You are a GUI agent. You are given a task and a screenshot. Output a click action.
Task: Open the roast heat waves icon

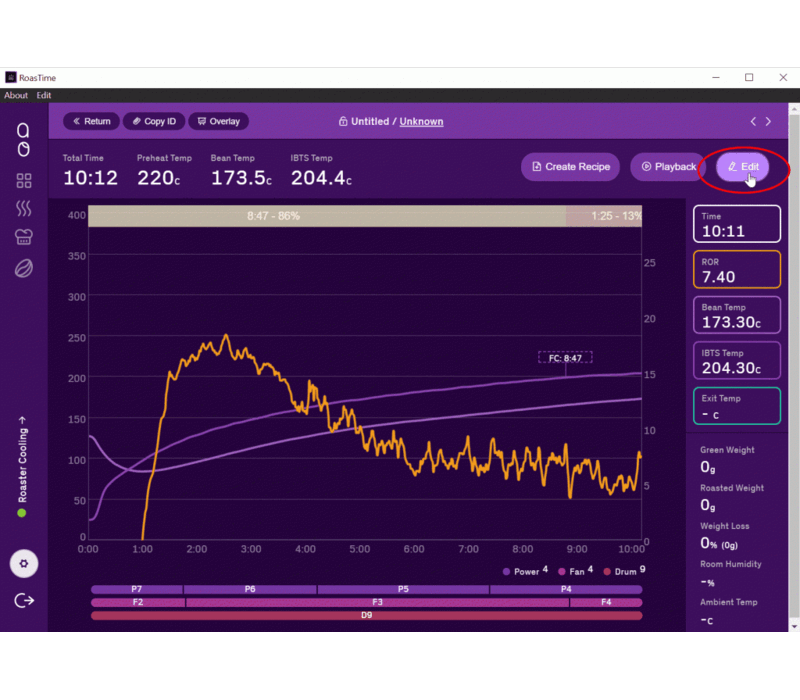[23, 209]
